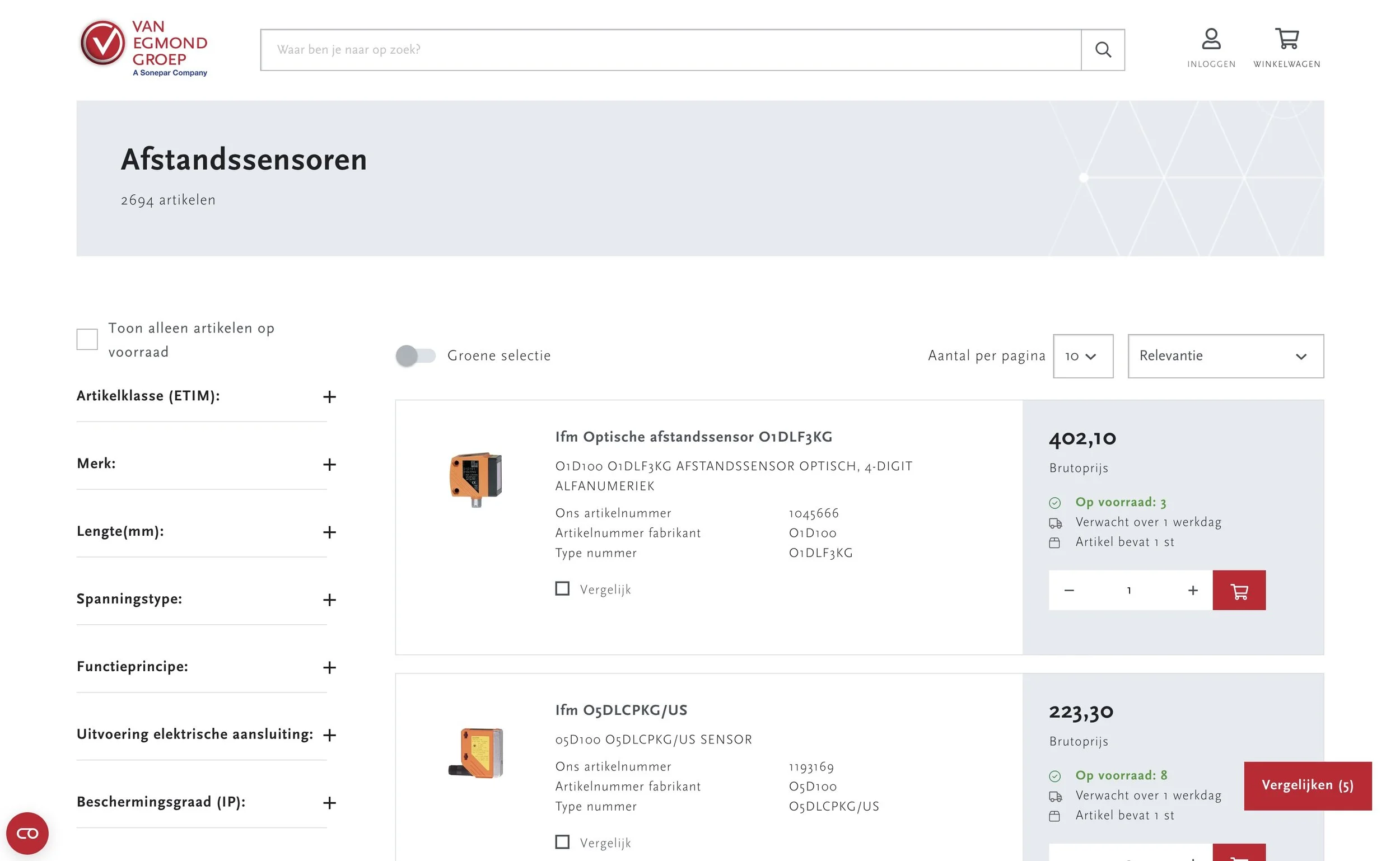The width and height of the screenshot is (1400, 861).
Task: Click the green stock check icon for 402,10 item
Action: (x=1055, y=503)
